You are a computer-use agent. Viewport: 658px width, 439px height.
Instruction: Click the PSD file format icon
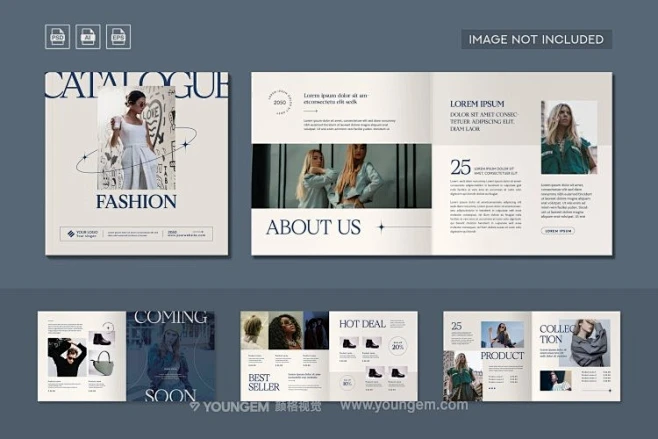tap(57, 37)
